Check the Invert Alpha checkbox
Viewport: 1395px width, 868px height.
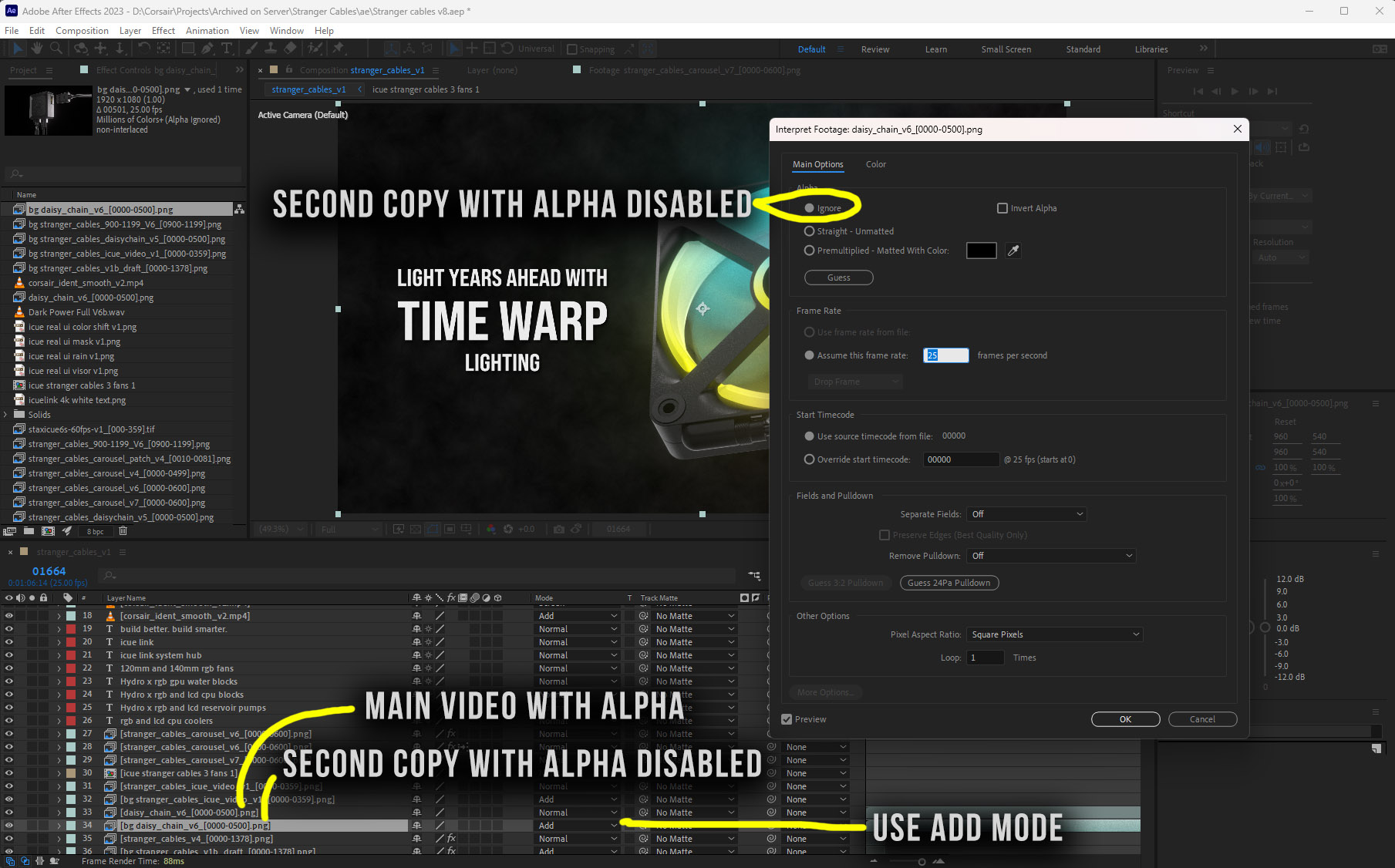[x=1002, y=208]
